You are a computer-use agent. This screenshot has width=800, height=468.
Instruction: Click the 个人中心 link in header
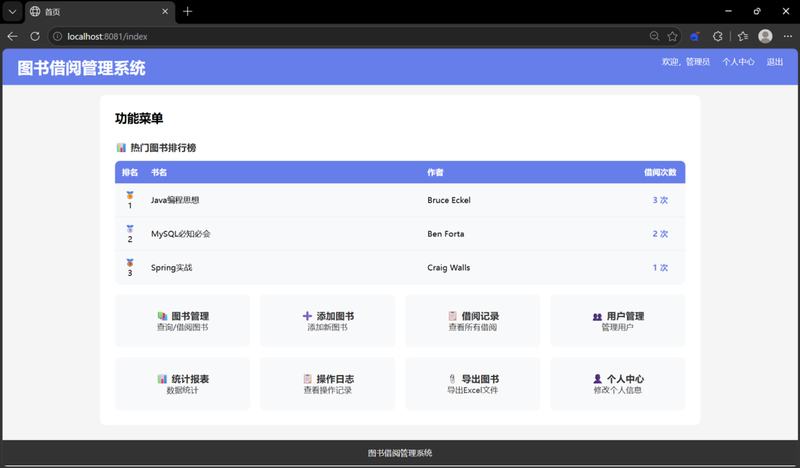point(738,62)
